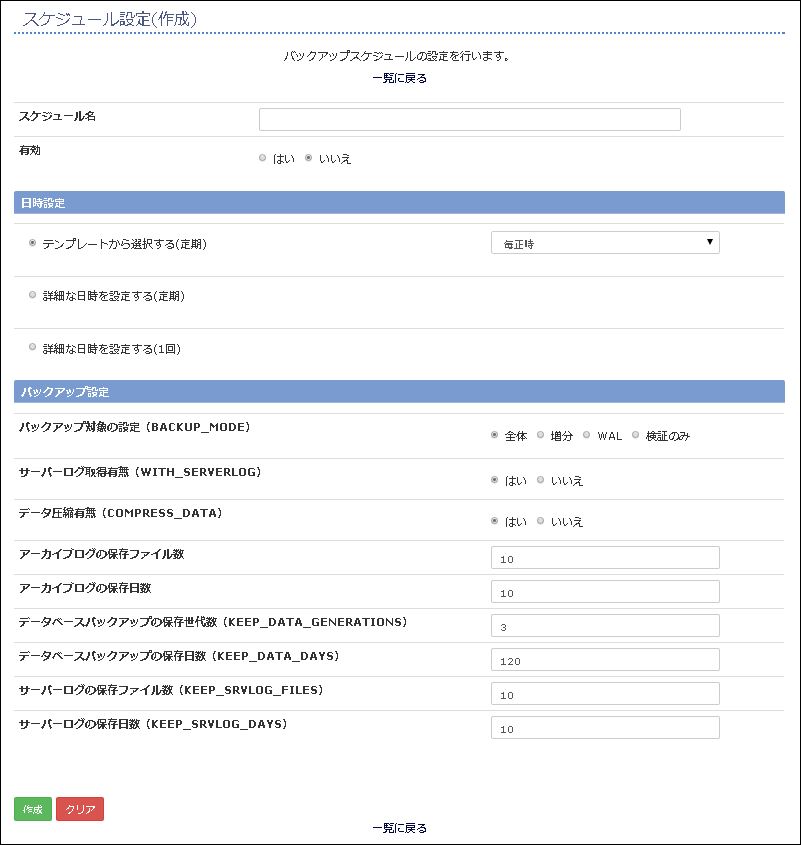Choose 詳細な日時を設定する(定期) radio option
This screenshot has width=801, height=845.
point(32,295)
